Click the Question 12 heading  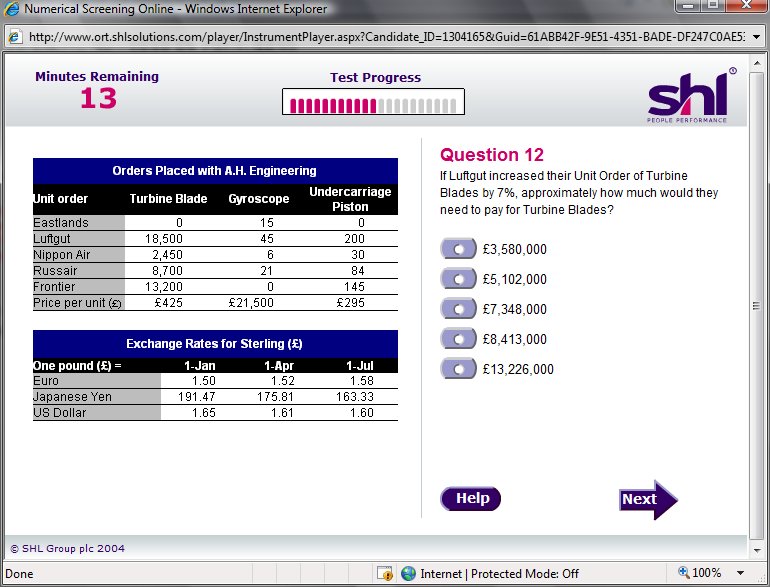(x=492, y=155)
